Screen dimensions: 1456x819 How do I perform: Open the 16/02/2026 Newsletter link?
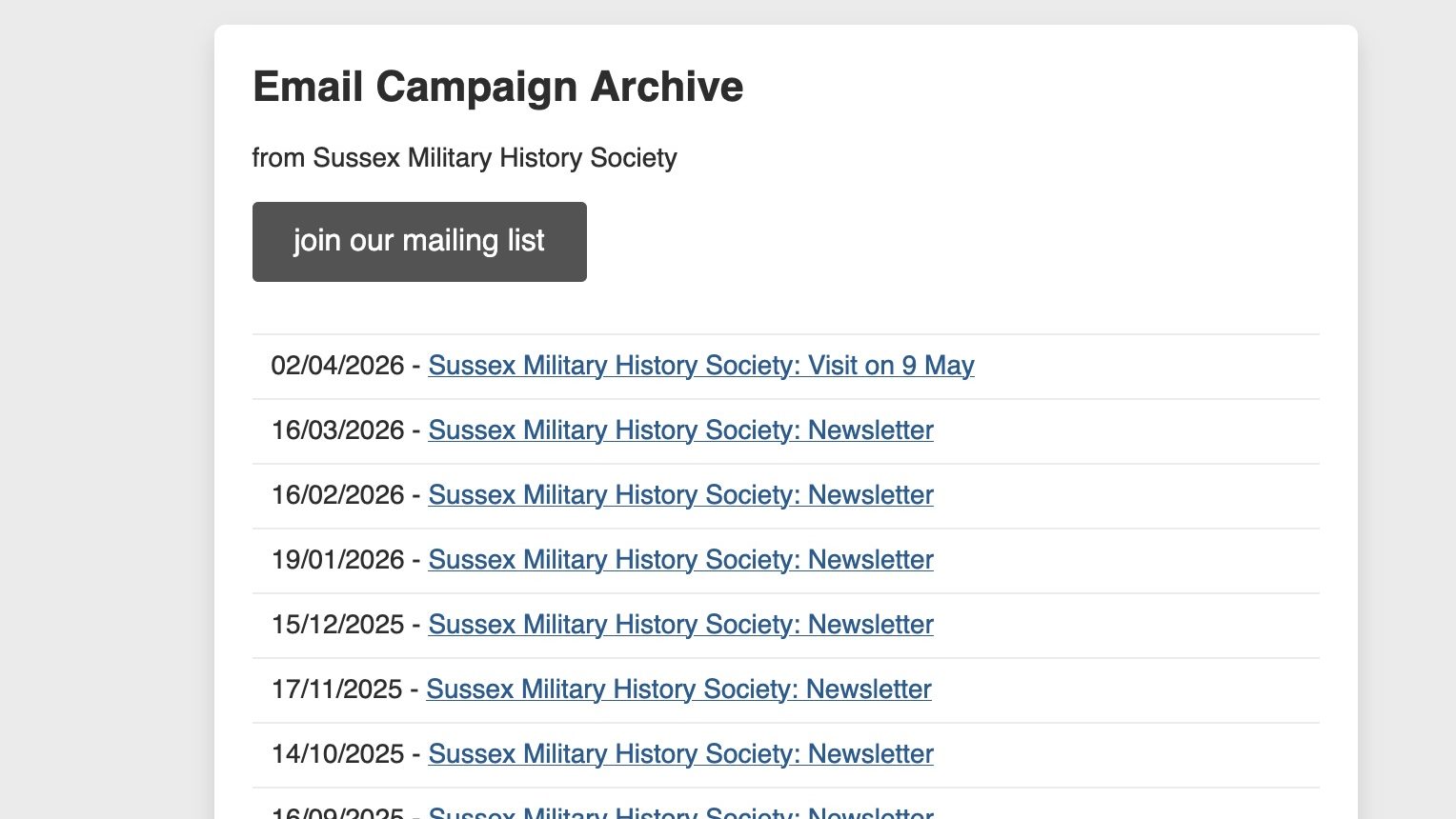tap(680, 495)
